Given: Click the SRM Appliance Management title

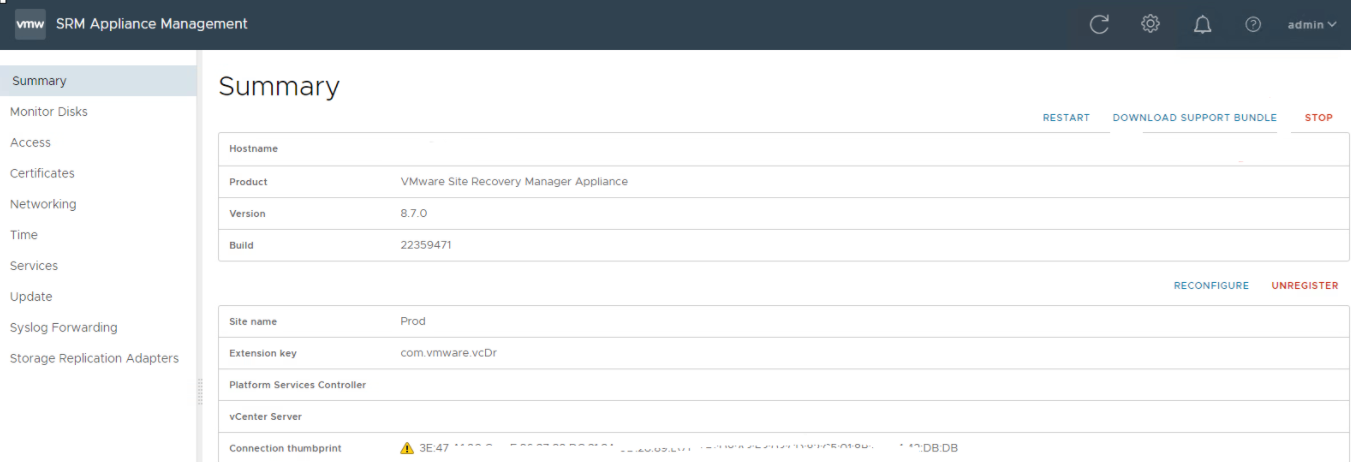Looking at the screenshot, I should (x=152, y=24).
